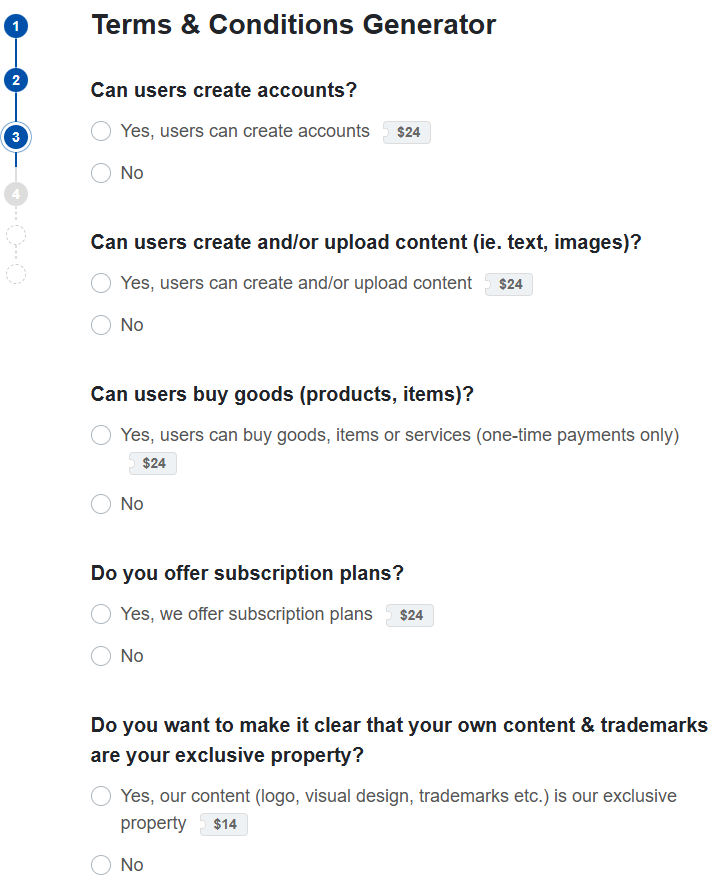Select 'Yes, users can create and/or upload content'
710x877 pixels.
tap(101, 284)
